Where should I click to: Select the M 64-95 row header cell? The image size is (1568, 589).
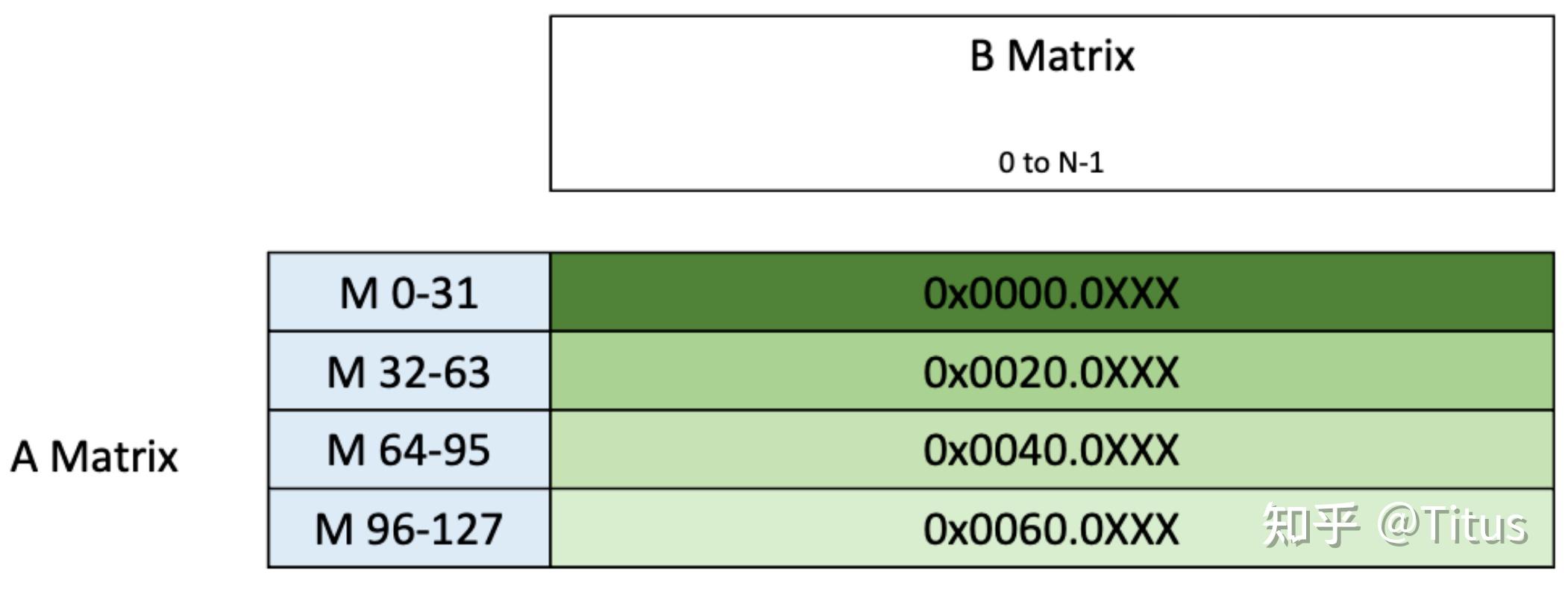[x=409, y=450]
